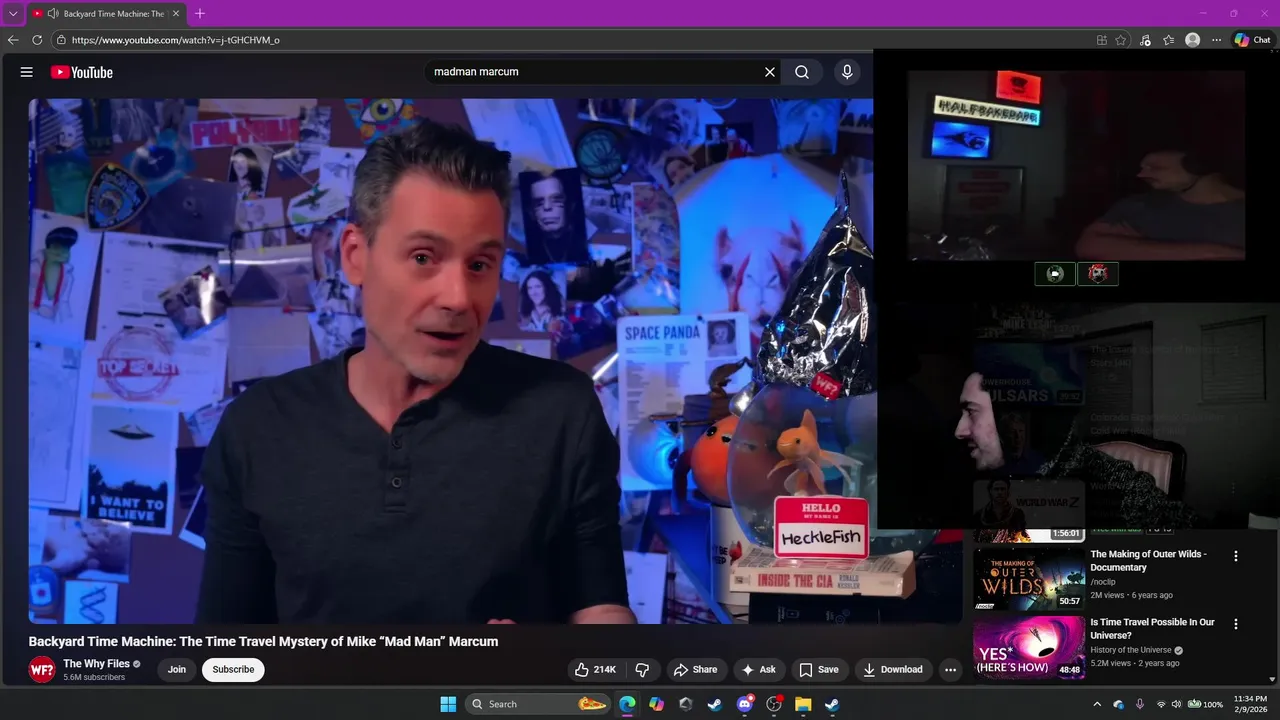Open File Explorer from the taskbar
This screenshot has height=720, width=1280.
803,704
